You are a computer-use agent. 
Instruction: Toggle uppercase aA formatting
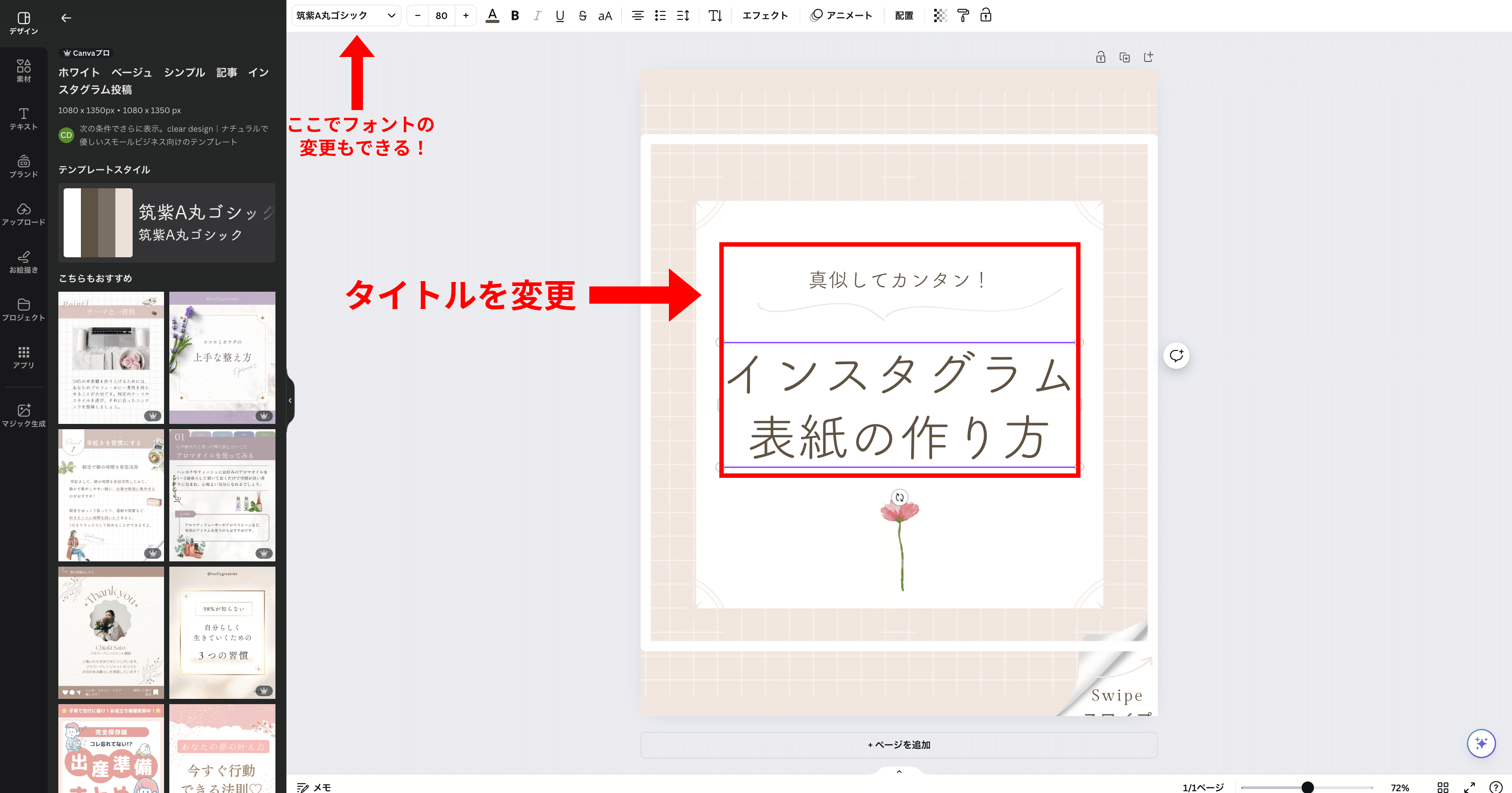pos(605,16)
